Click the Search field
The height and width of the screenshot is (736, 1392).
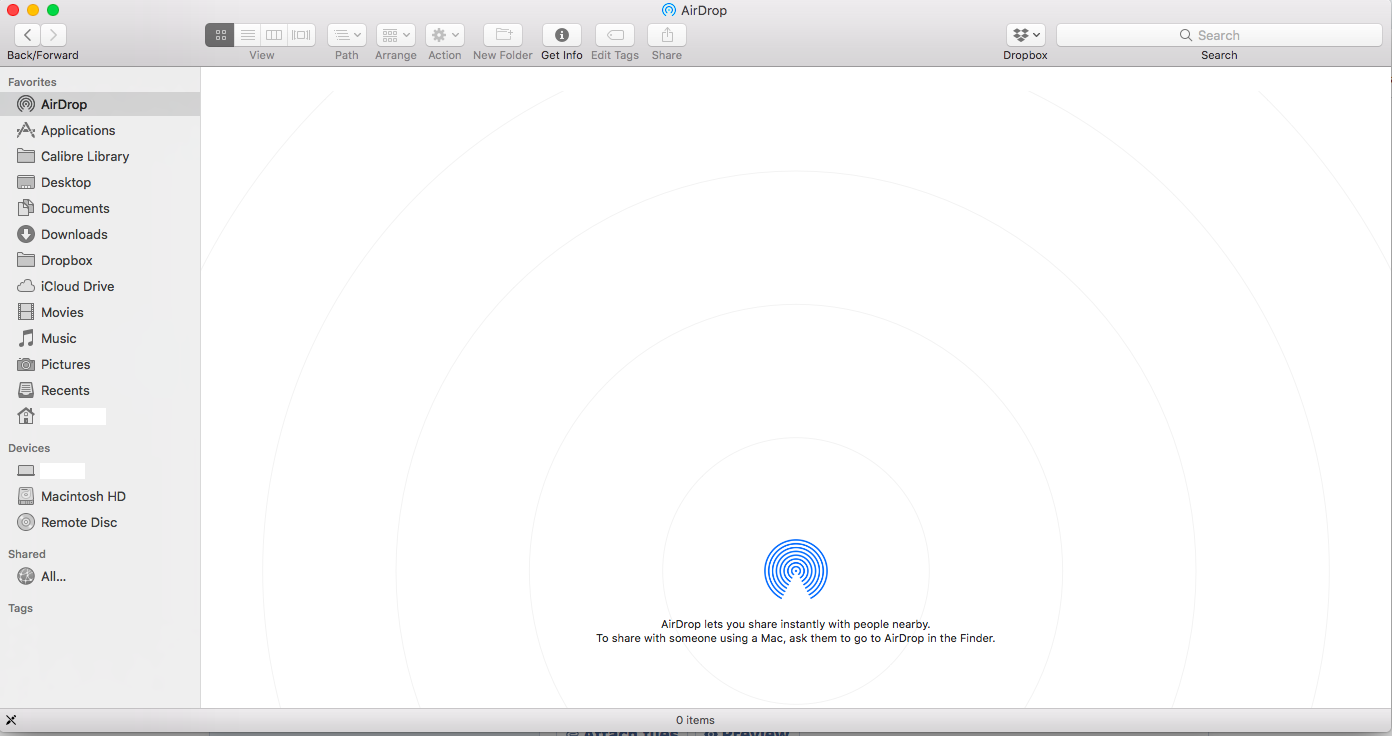tap(1219, 35)
